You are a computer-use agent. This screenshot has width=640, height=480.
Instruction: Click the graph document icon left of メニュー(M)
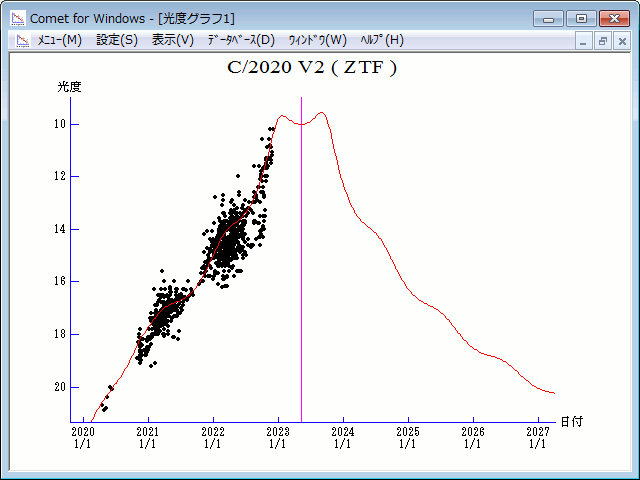click(x=20, y=40)
